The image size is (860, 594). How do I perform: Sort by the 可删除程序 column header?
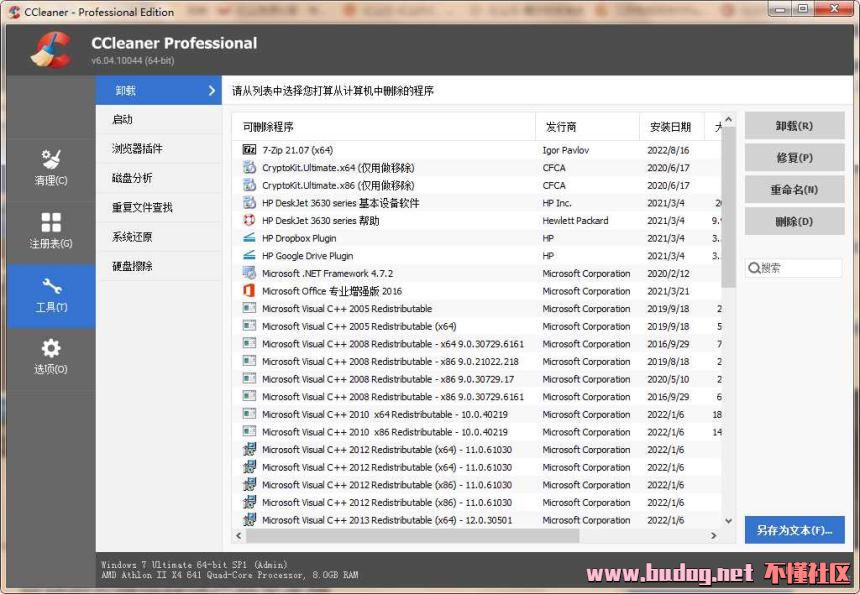383,127
